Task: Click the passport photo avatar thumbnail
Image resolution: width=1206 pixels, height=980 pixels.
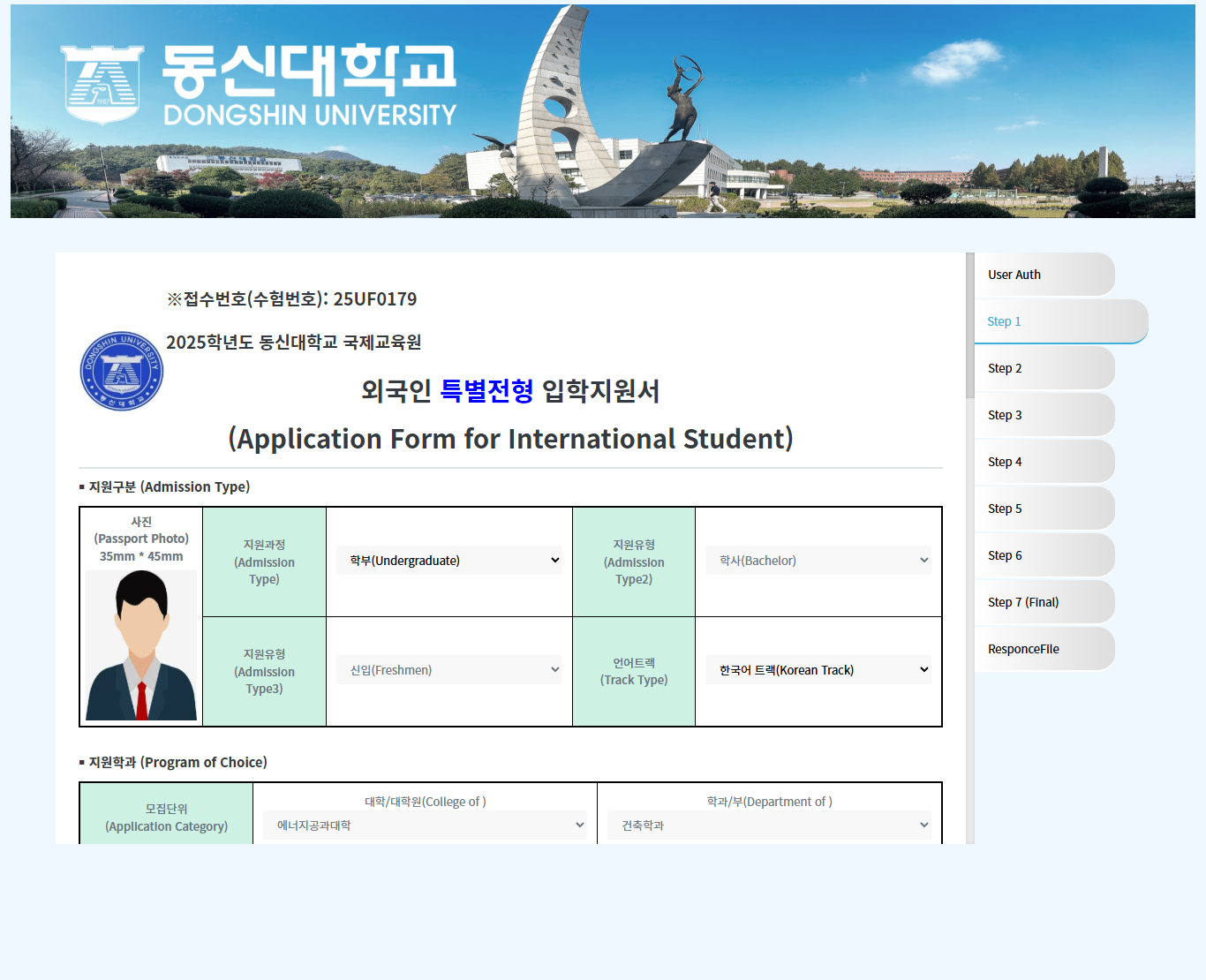Action: pos(141,645)
